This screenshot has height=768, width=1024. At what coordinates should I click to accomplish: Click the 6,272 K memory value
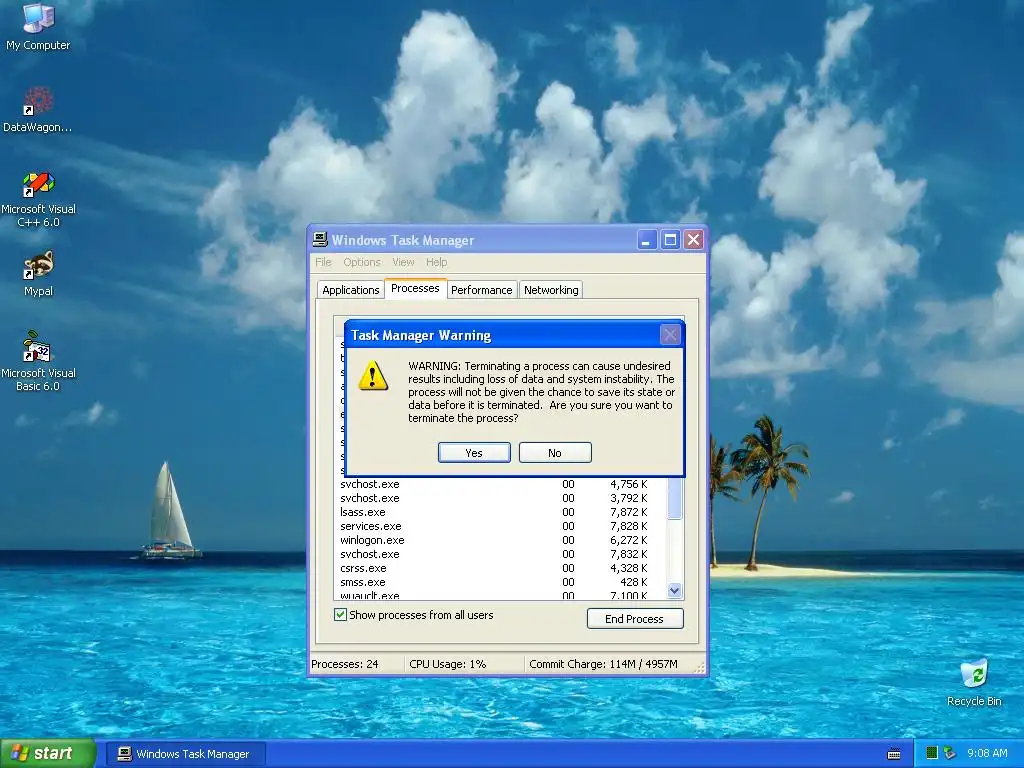[629, 540]
